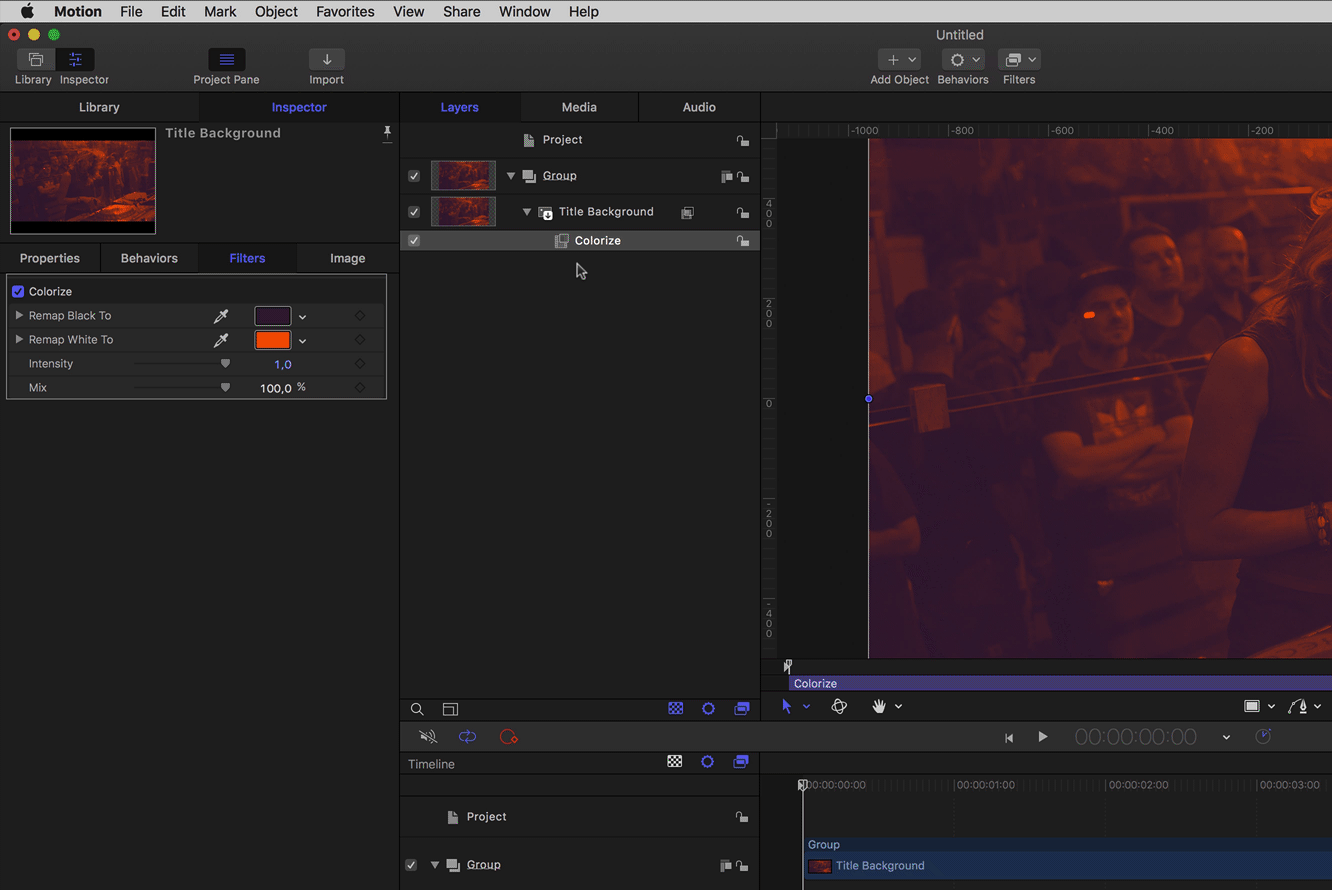Viewport: 1332px width, 890px height.
Task: Open the Apple menu
Action: pyautogui.click(x=27, y=12)
